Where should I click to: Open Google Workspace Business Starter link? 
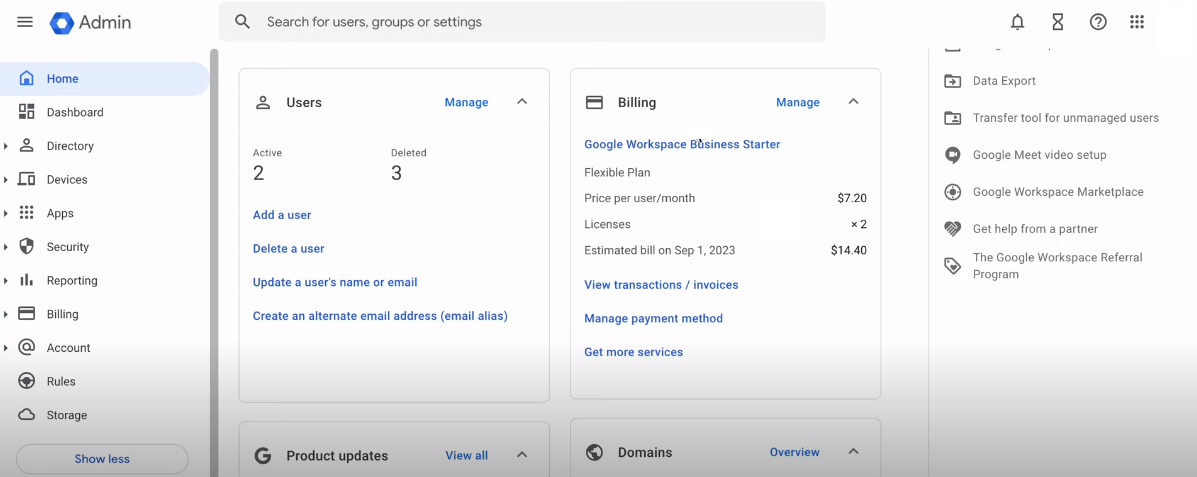click(x=682, y=144)
